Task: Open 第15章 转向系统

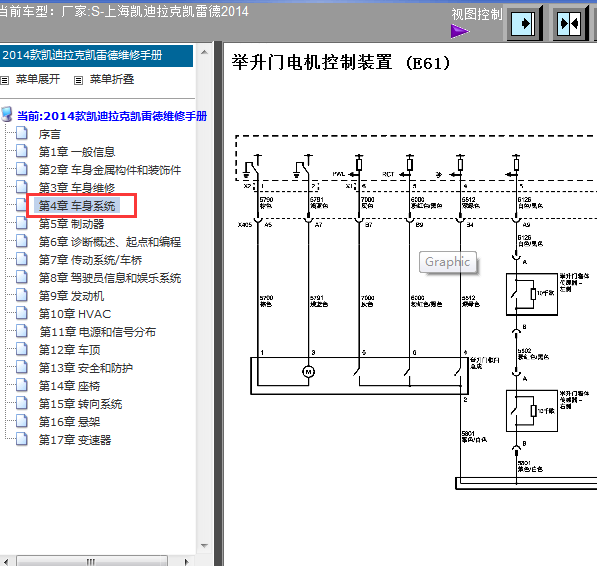Action: click(80, 404)
